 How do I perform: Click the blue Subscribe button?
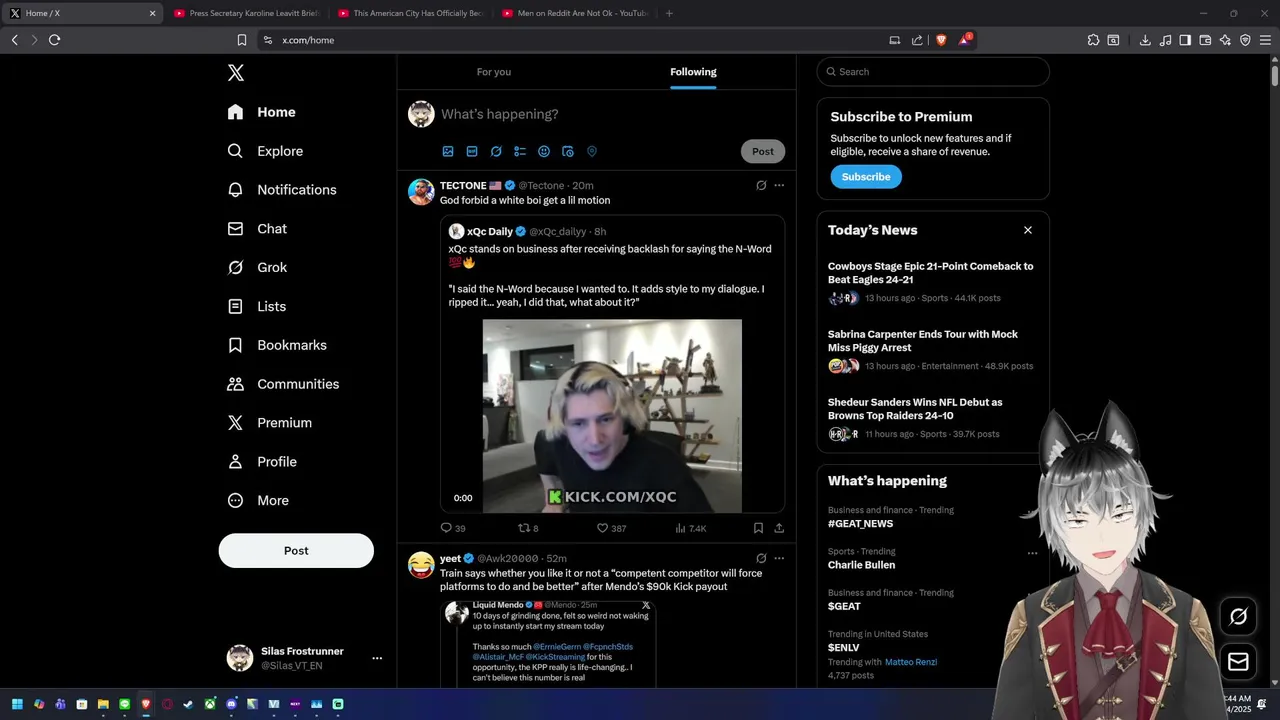pos(866,177)
